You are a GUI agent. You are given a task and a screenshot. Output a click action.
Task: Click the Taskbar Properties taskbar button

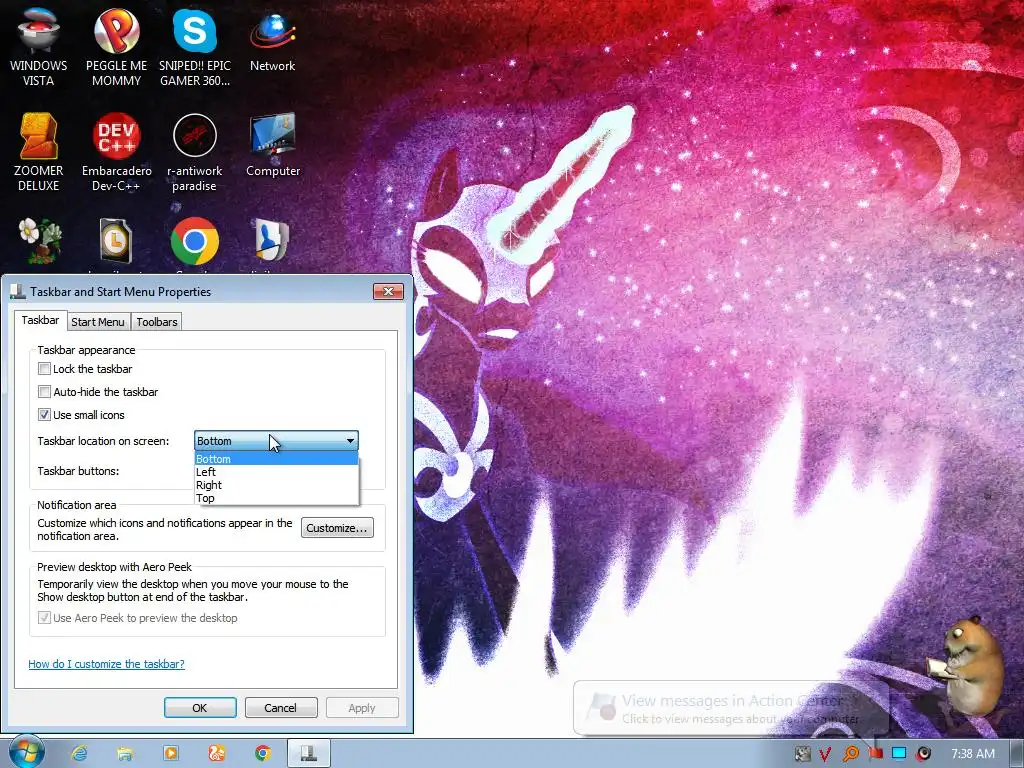click(x=308, y=754)
